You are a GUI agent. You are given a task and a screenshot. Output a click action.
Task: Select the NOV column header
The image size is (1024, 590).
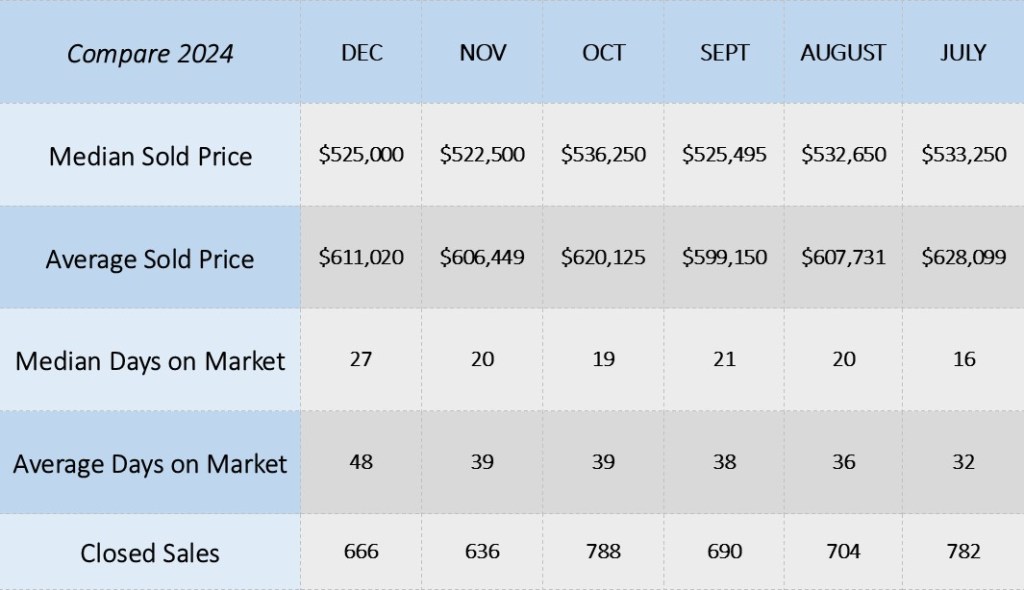(x=482, y=52)
